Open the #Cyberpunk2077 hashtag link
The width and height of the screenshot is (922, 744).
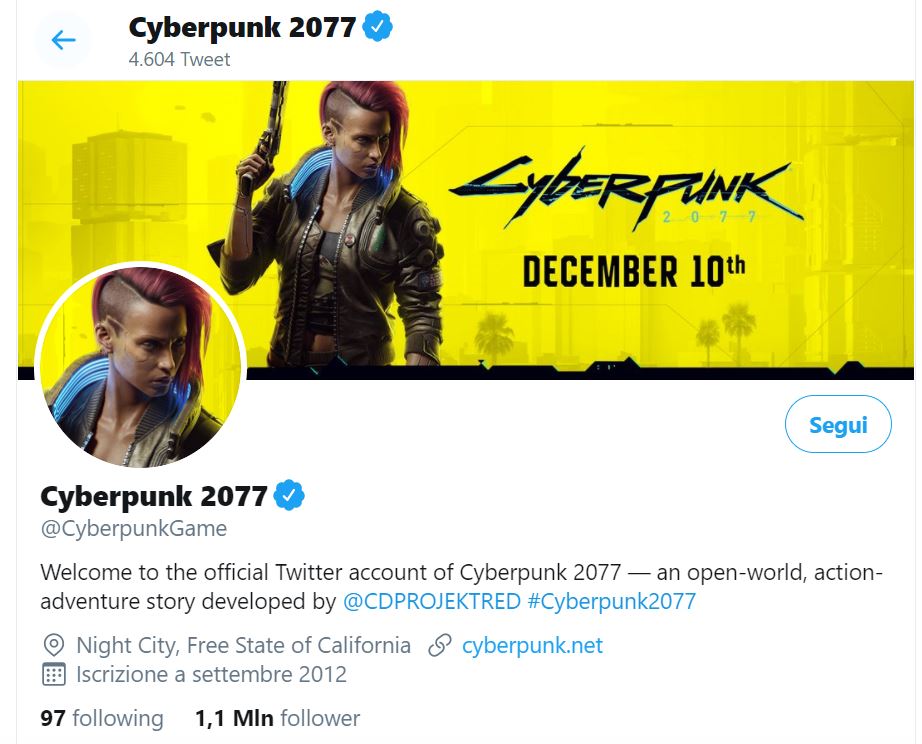pos(611,602)
